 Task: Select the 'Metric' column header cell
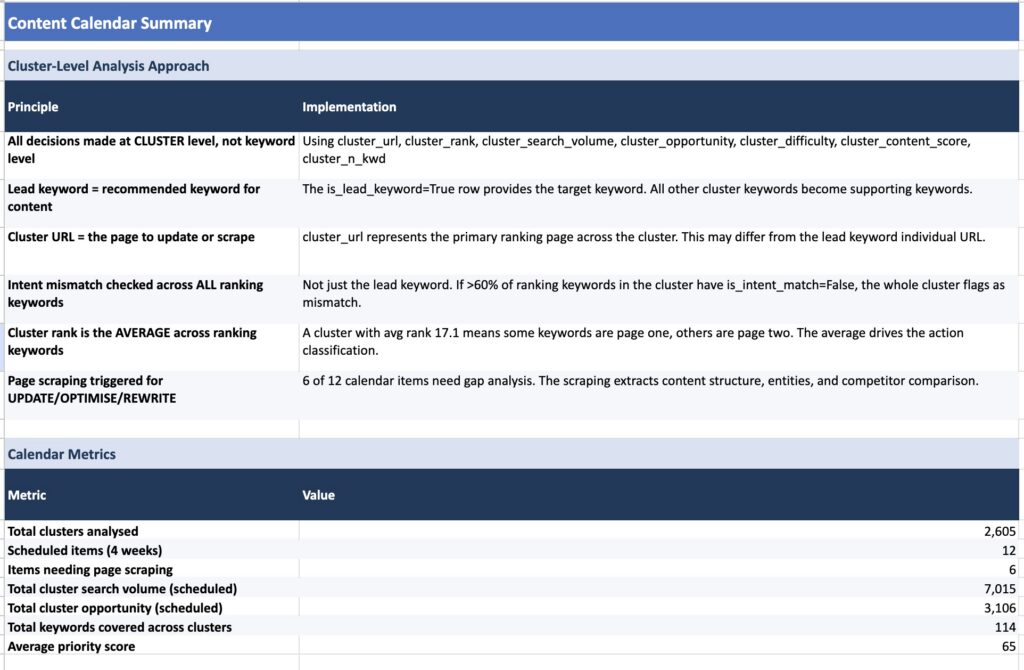[x=152, y=494]
